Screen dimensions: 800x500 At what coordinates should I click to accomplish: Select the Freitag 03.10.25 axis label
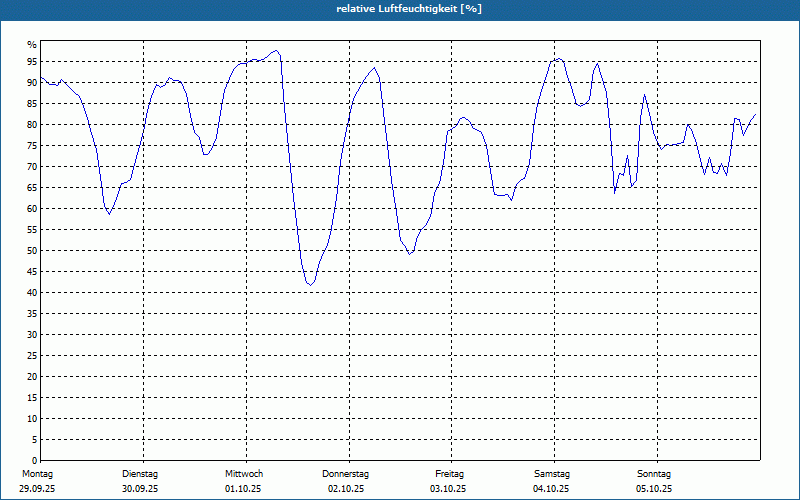[448, 481]
